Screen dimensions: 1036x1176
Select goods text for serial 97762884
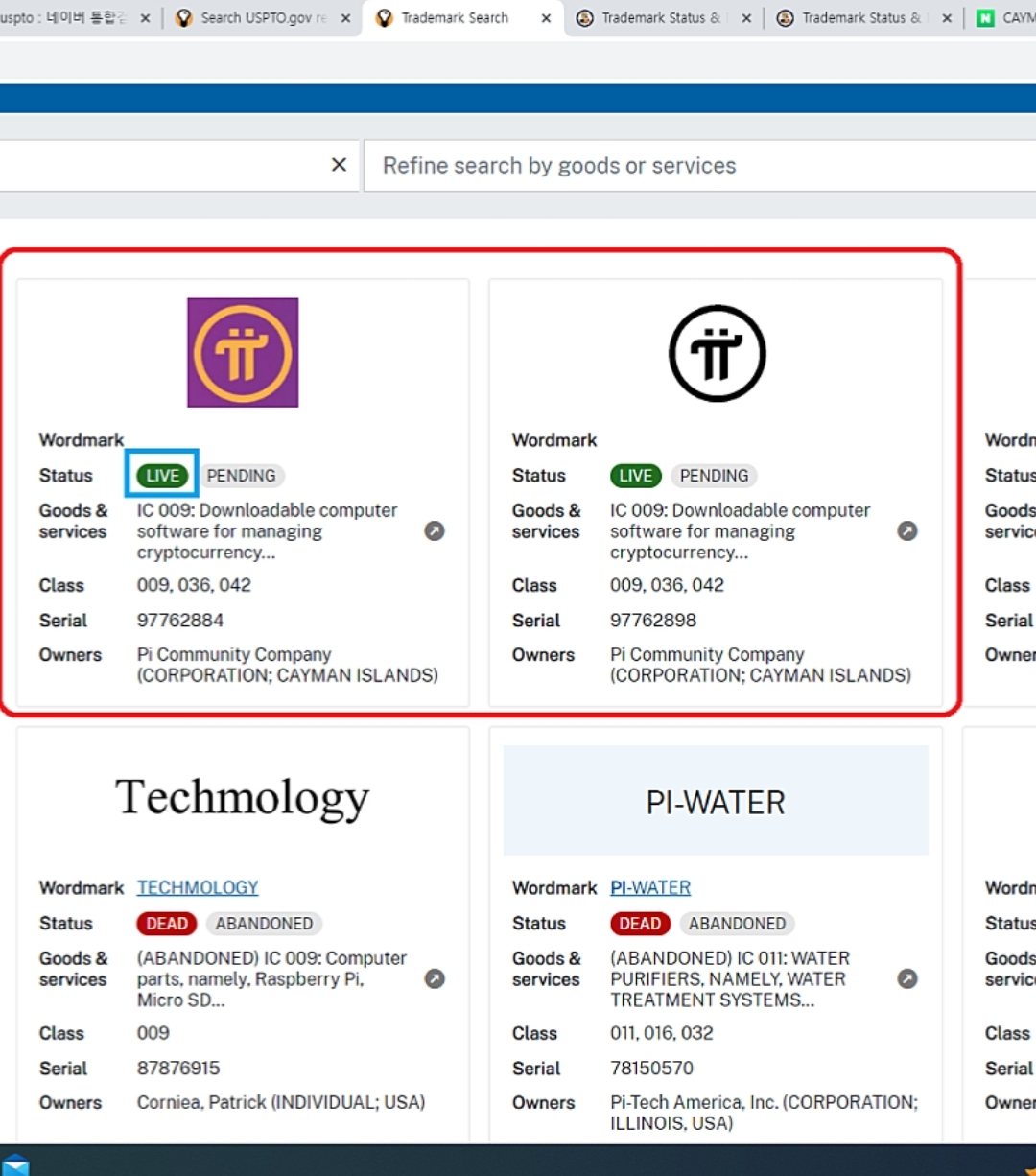[x=267, y=531]
